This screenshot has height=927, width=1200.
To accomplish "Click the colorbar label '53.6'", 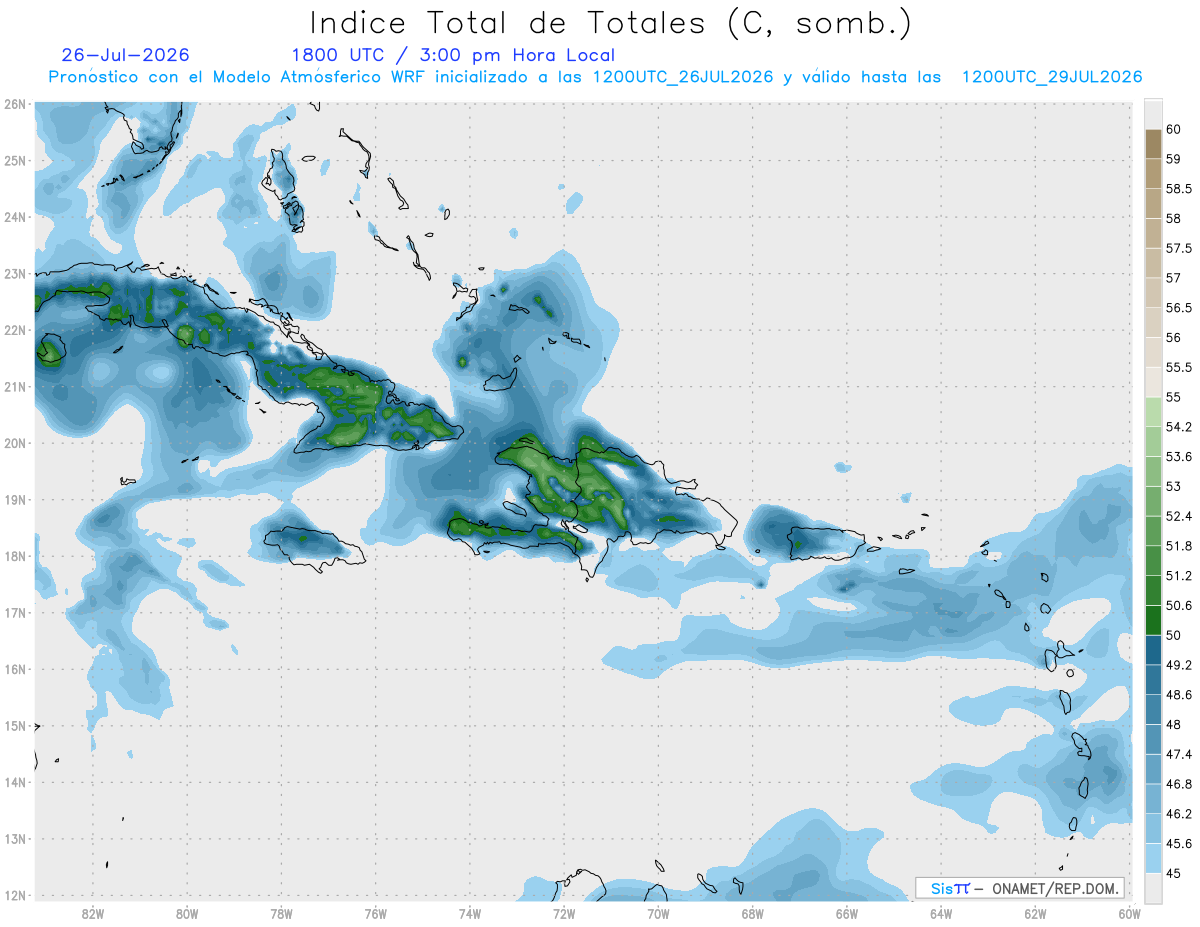I will (1178, 457).
